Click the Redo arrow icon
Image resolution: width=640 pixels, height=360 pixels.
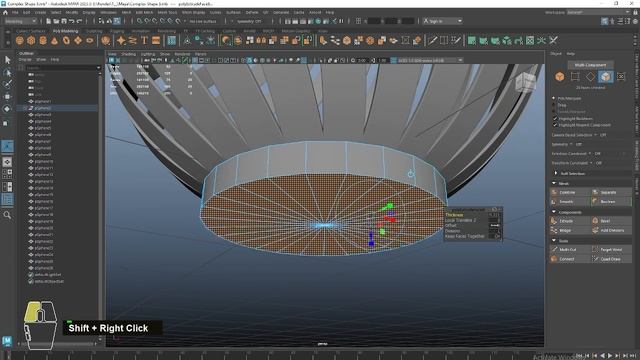pos(79,21)
